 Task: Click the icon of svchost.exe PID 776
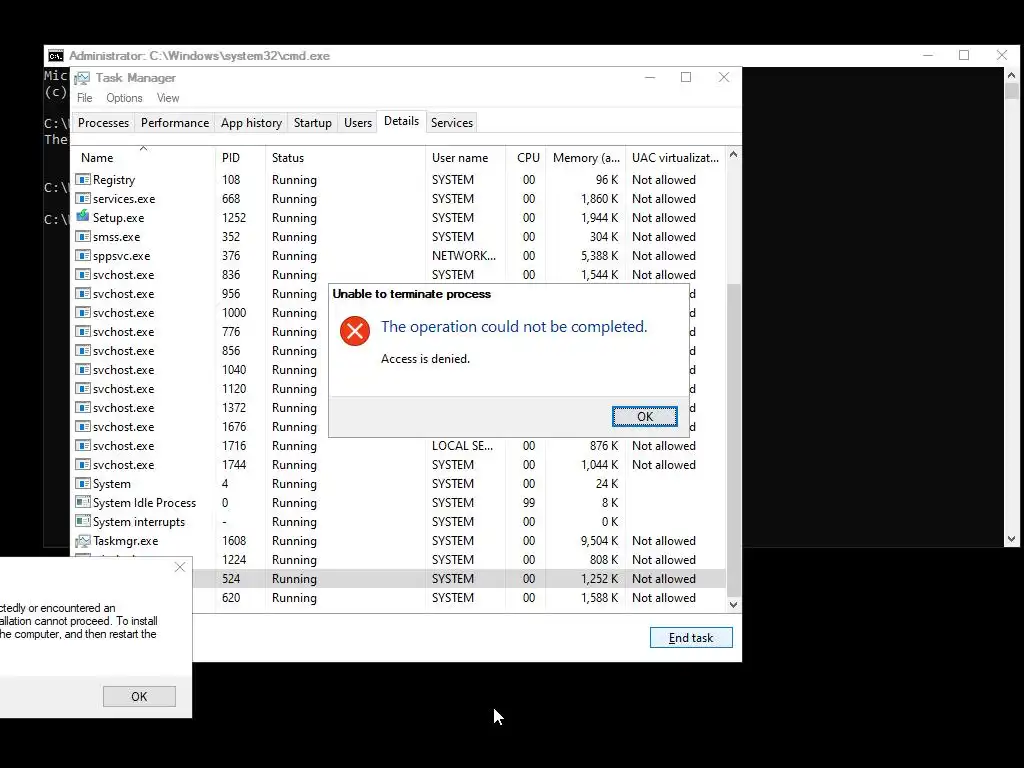click(82, 331)
